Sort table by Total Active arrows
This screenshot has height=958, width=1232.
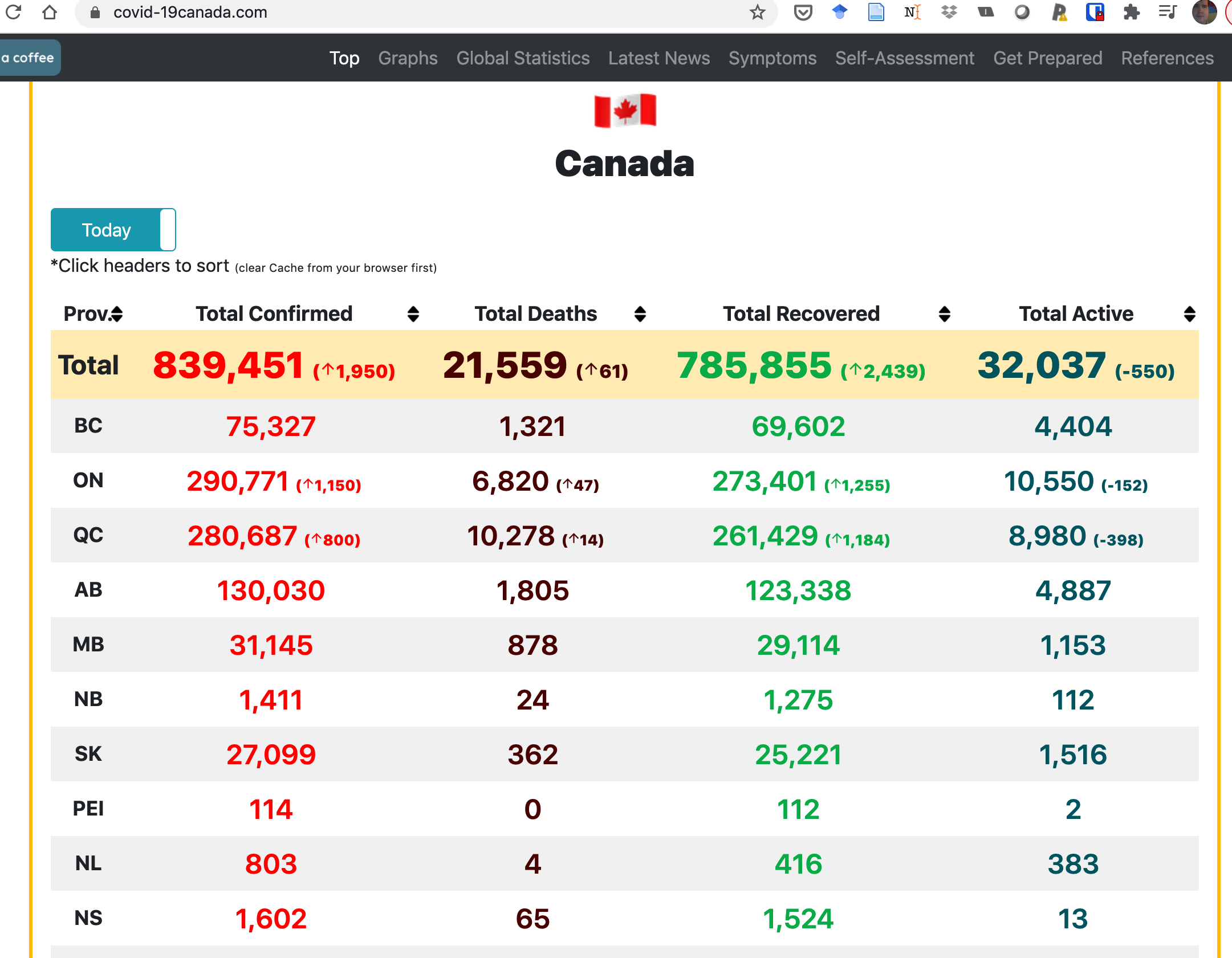coord(1189,314)
